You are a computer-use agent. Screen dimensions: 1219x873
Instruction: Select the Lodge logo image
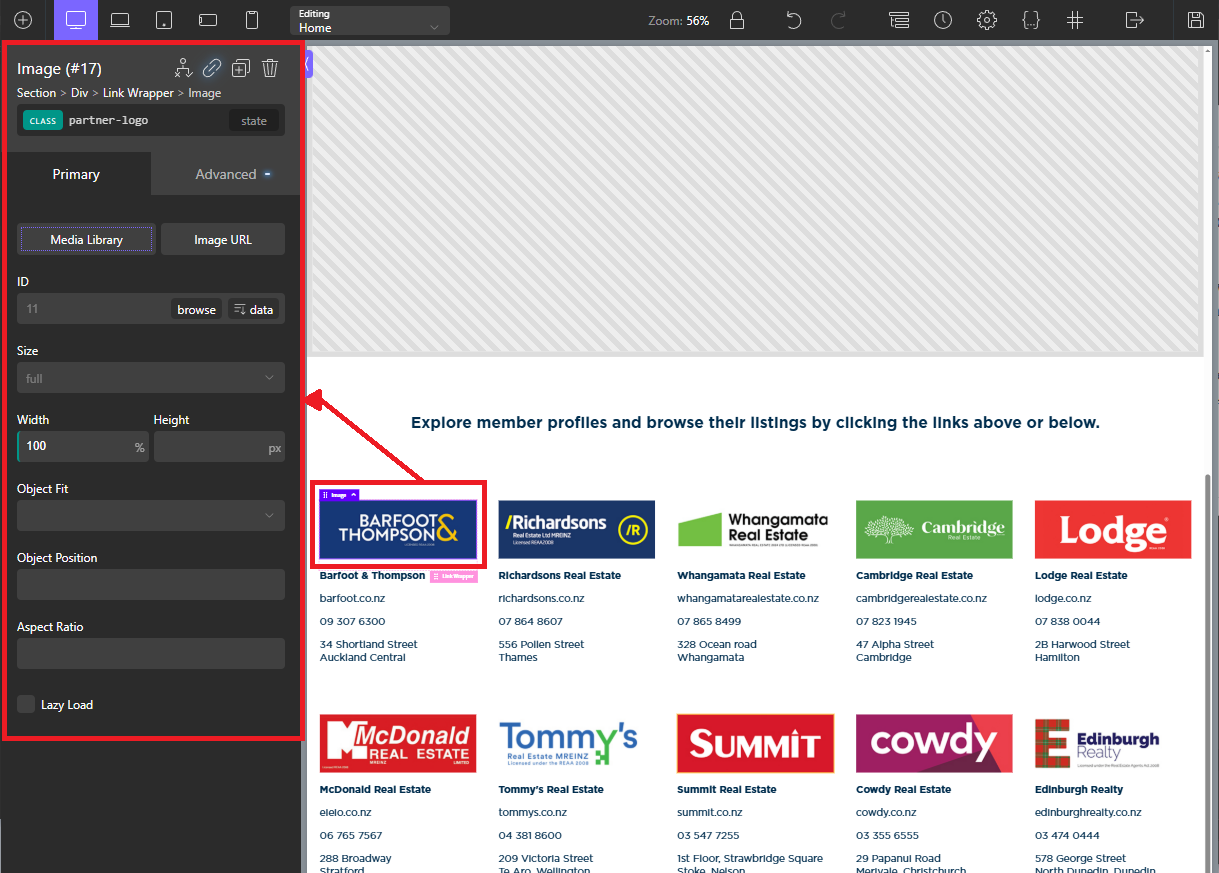pyautogui.click(x=1113, y=529)
